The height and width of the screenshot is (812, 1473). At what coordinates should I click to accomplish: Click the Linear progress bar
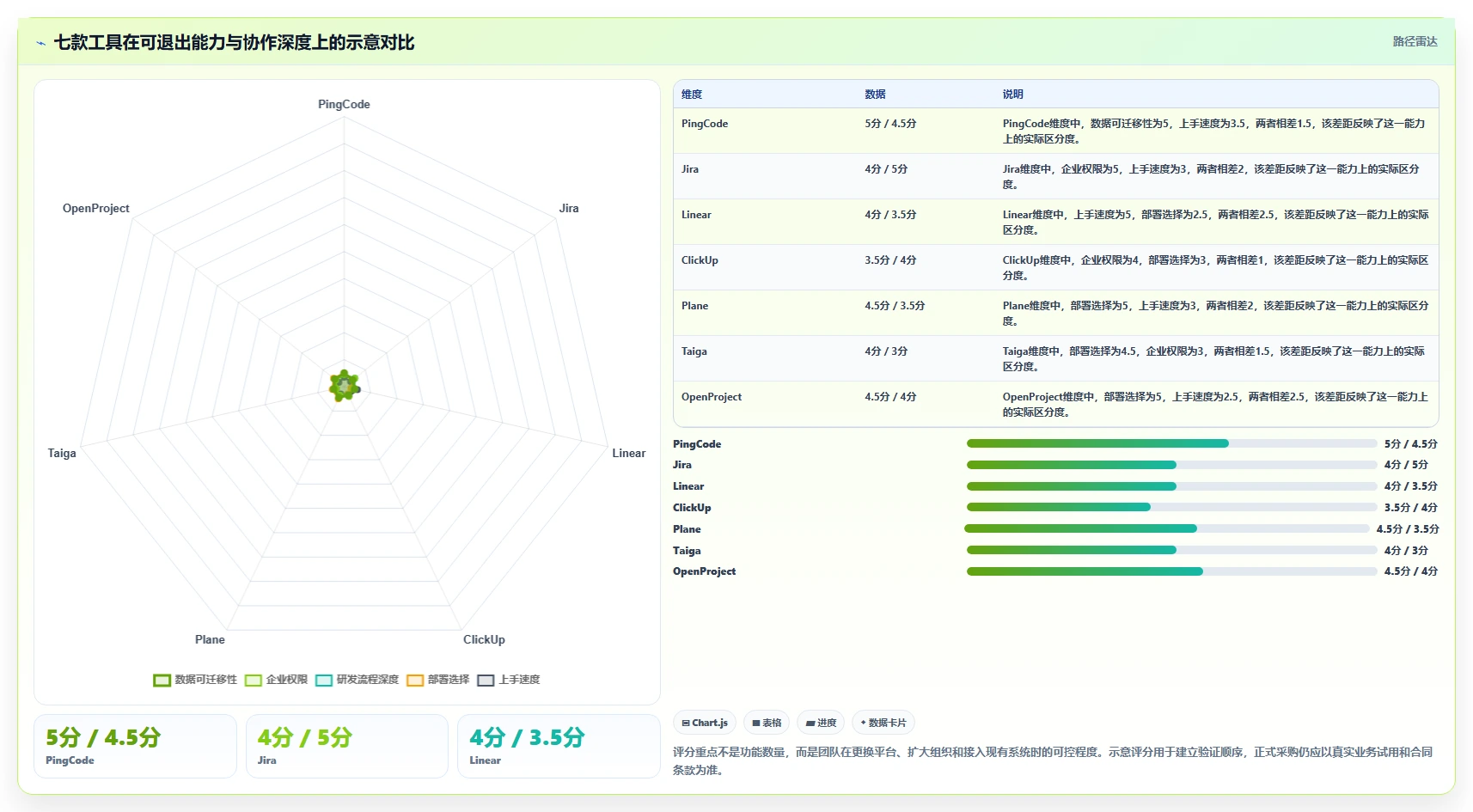(x=1171, y=486)
